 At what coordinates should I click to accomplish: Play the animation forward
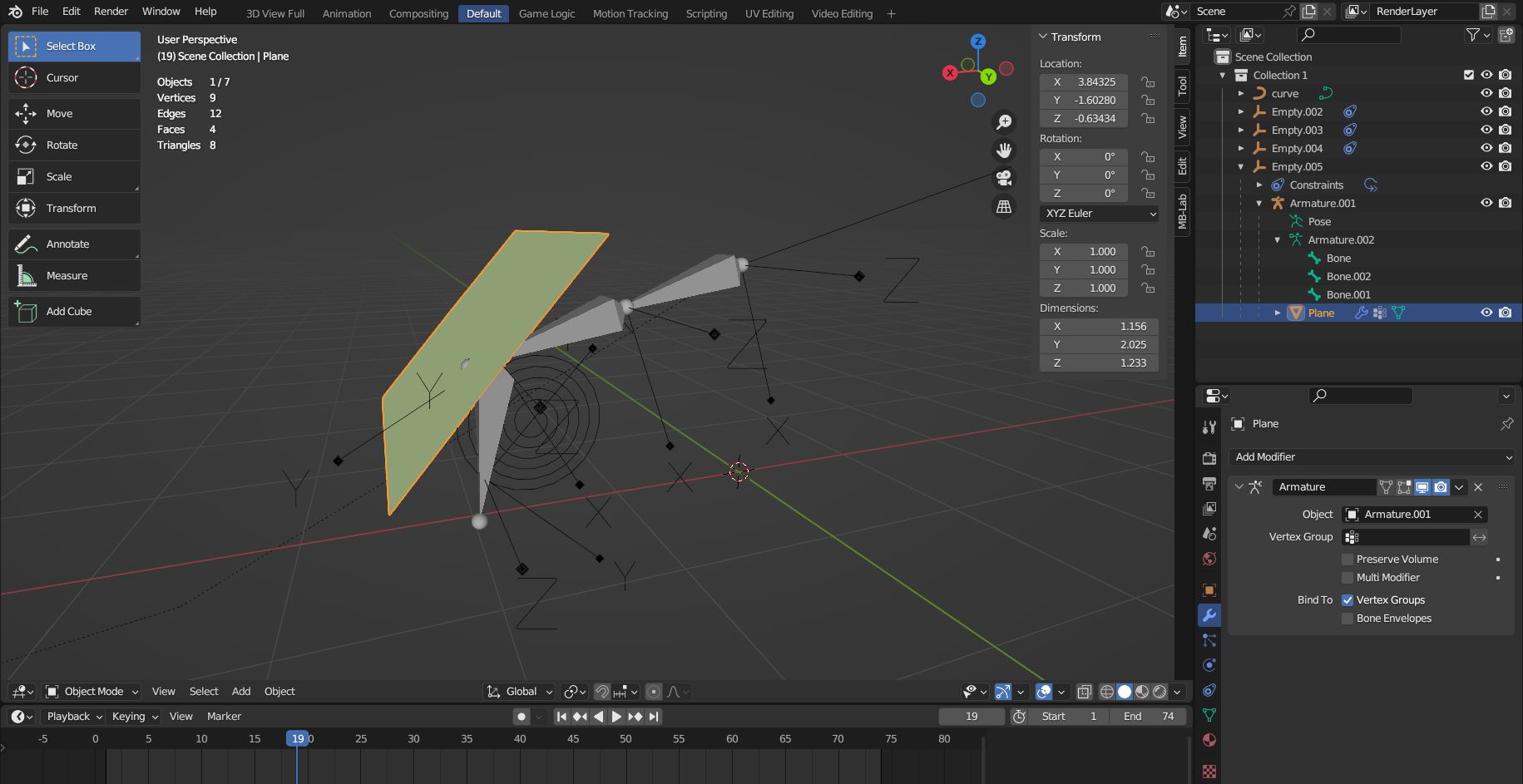616,716
